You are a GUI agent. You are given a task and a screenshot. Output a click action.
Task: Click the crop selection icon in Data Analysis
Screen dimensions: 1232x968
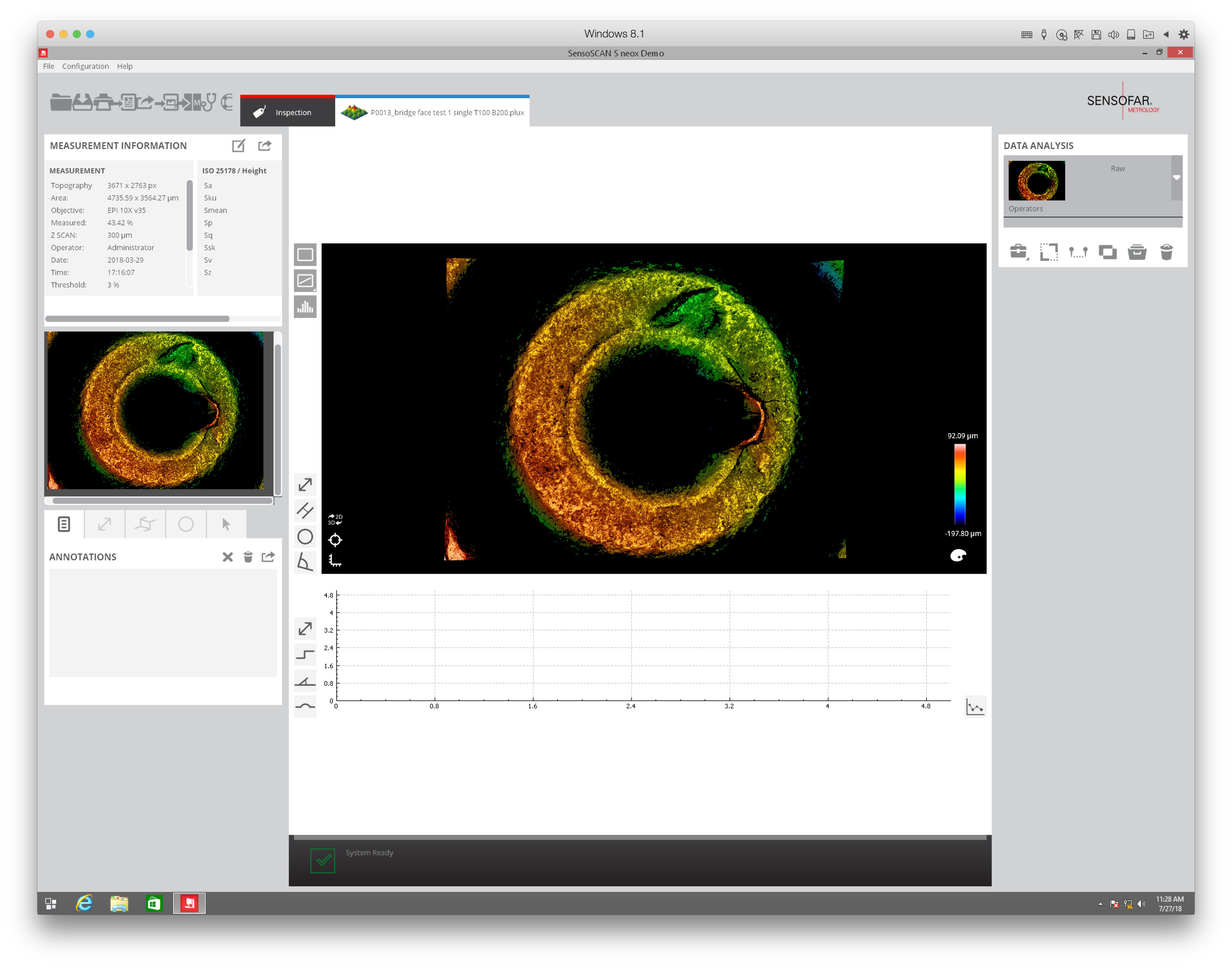[1048, 252]
